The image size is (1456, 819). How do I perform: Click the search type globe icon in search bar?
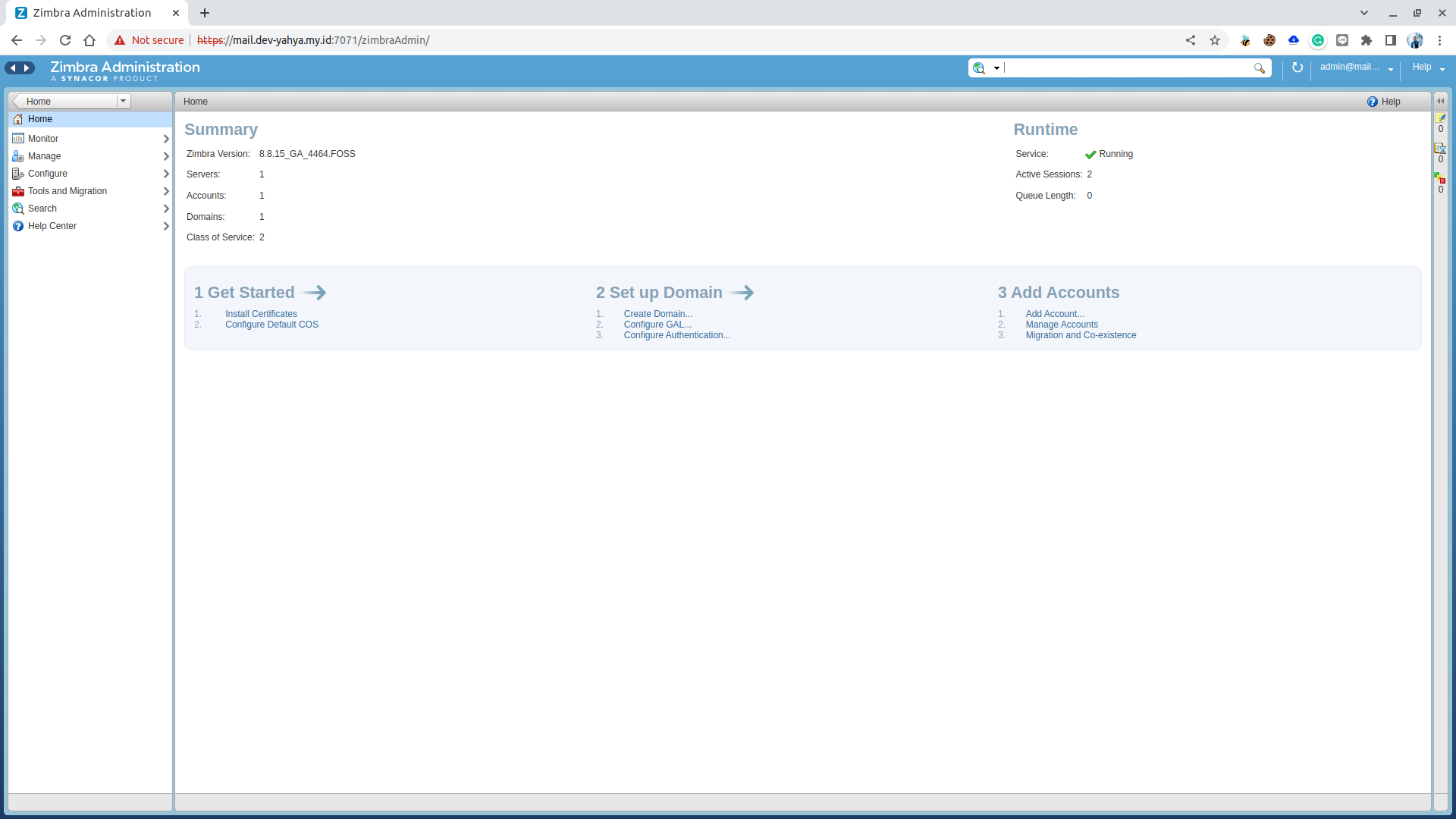pyautogui.click(x=979, y=68)
